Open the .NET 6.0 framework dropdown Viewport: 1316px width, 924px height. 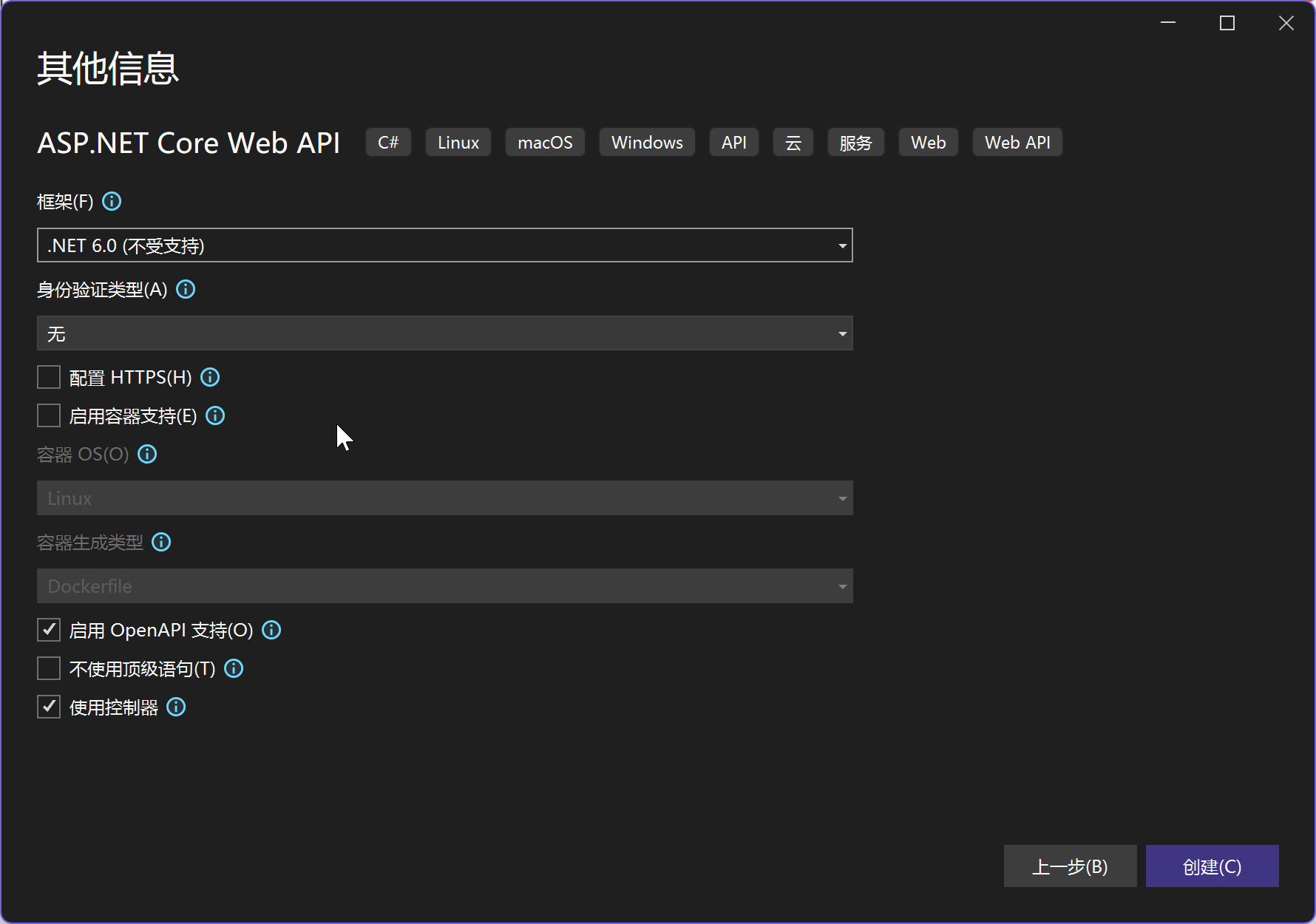[445, 245]
